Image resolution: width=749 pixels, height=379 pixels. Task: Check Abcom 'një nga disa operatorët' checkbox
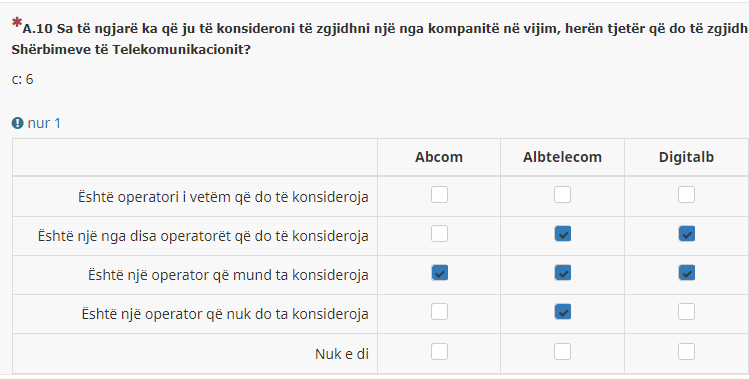439,234
